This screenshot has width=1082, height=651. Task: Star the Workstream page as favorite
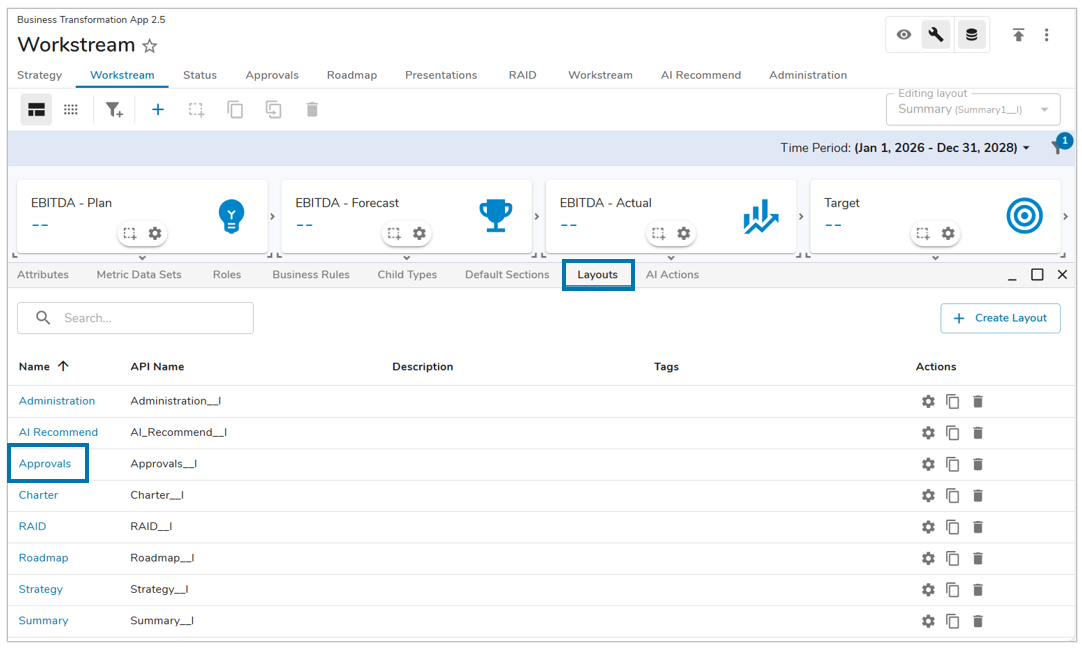pos(150,46)
